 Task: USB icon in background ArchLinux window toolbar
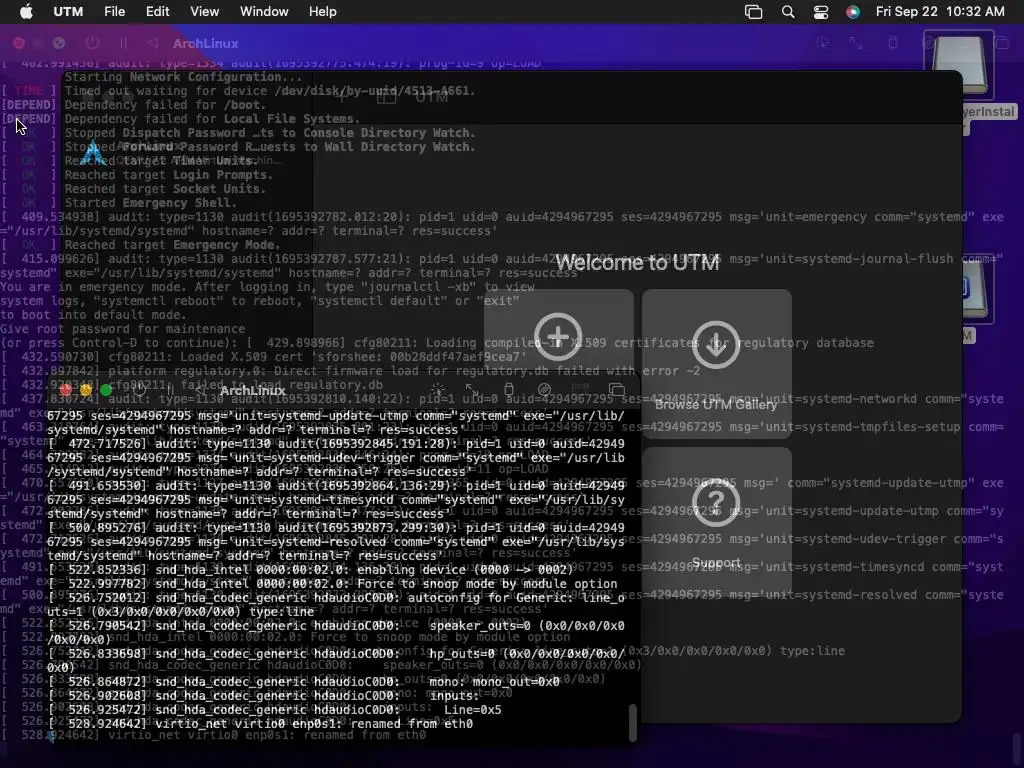coord(893,43)
